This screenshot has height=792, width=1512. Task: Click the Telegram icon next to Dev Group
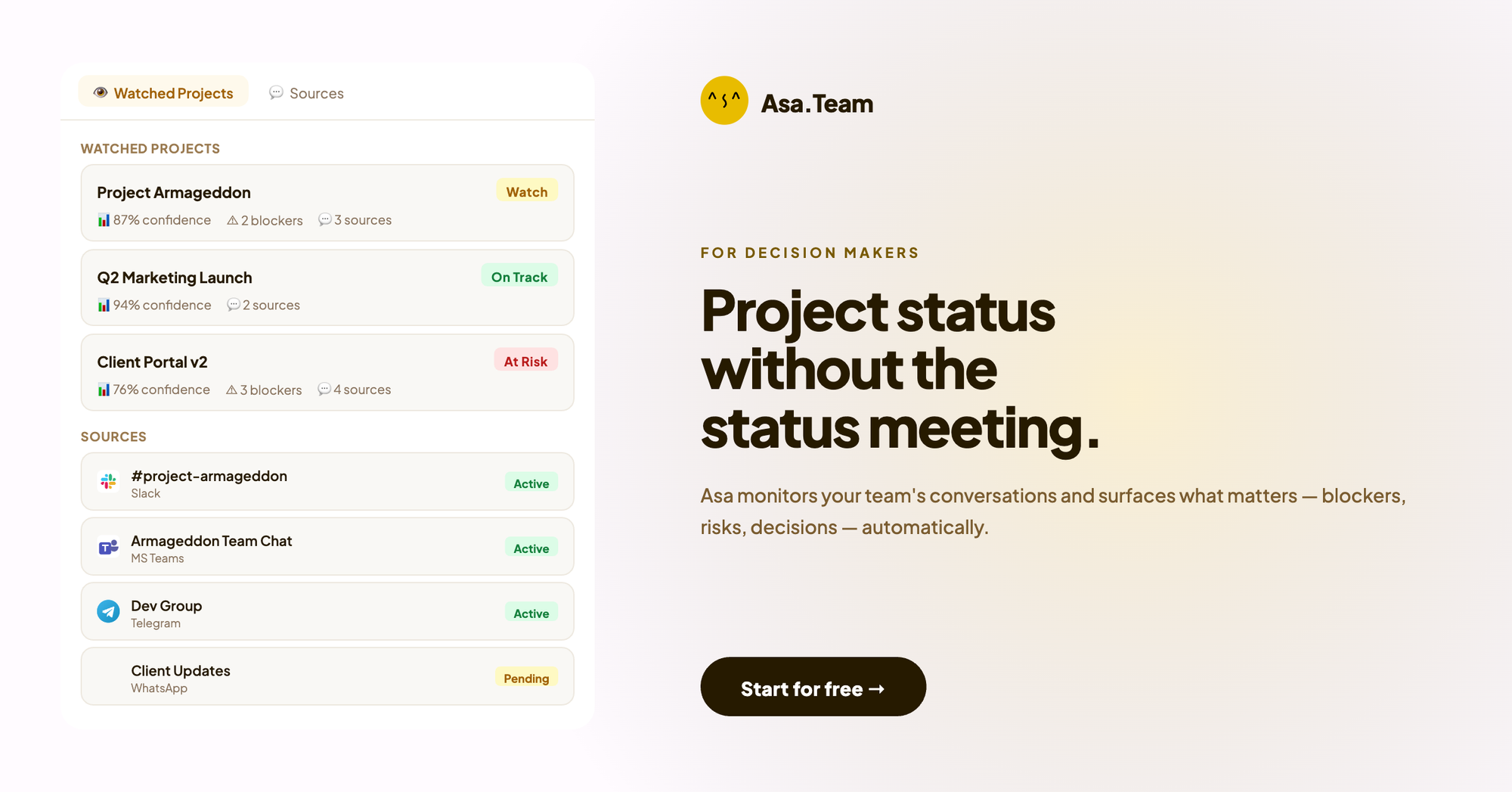click(x=108, y=611)
